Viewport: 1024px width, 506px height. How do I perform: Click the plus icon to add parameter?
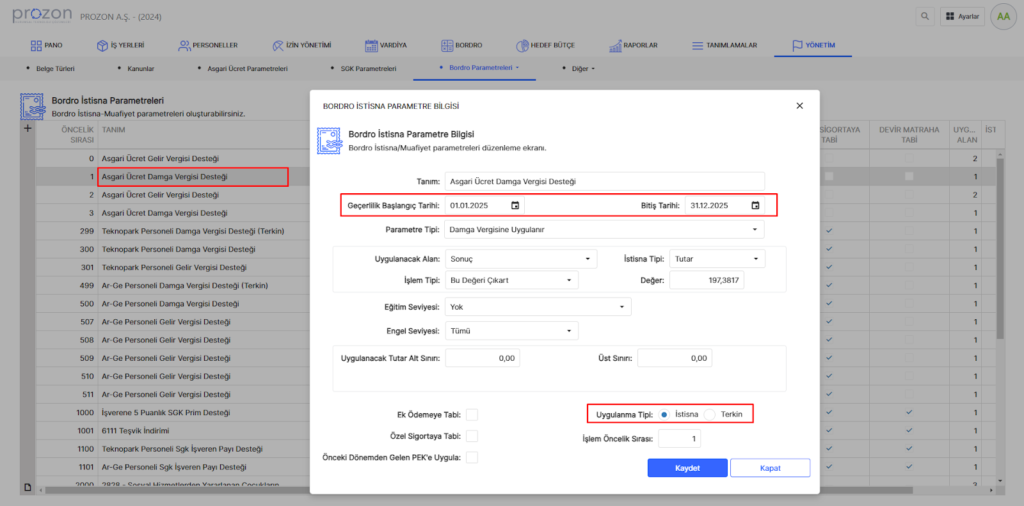point(27,129)
